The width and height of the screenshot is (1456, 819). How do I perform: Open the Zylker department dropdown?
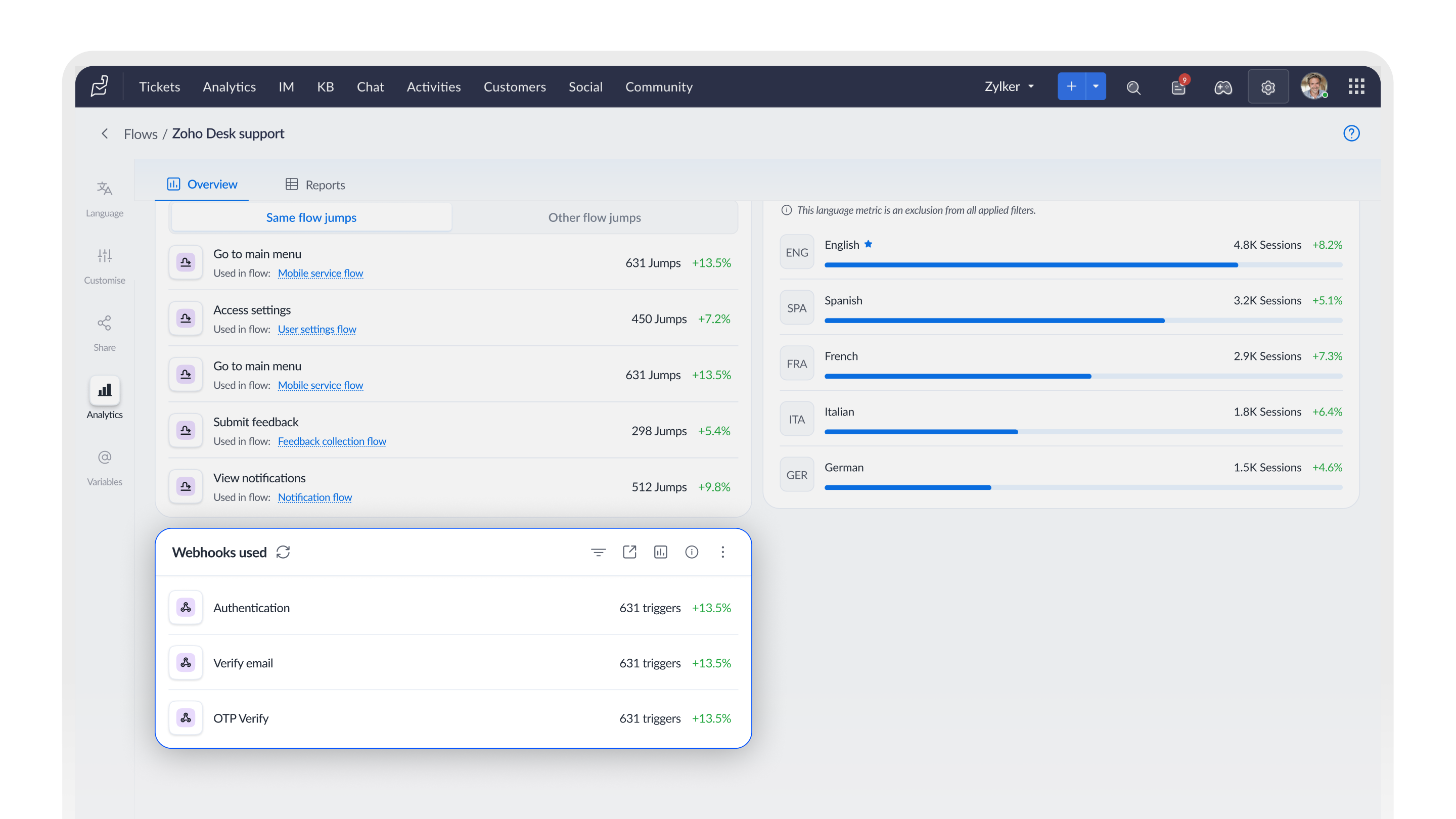coord(1010,86)
